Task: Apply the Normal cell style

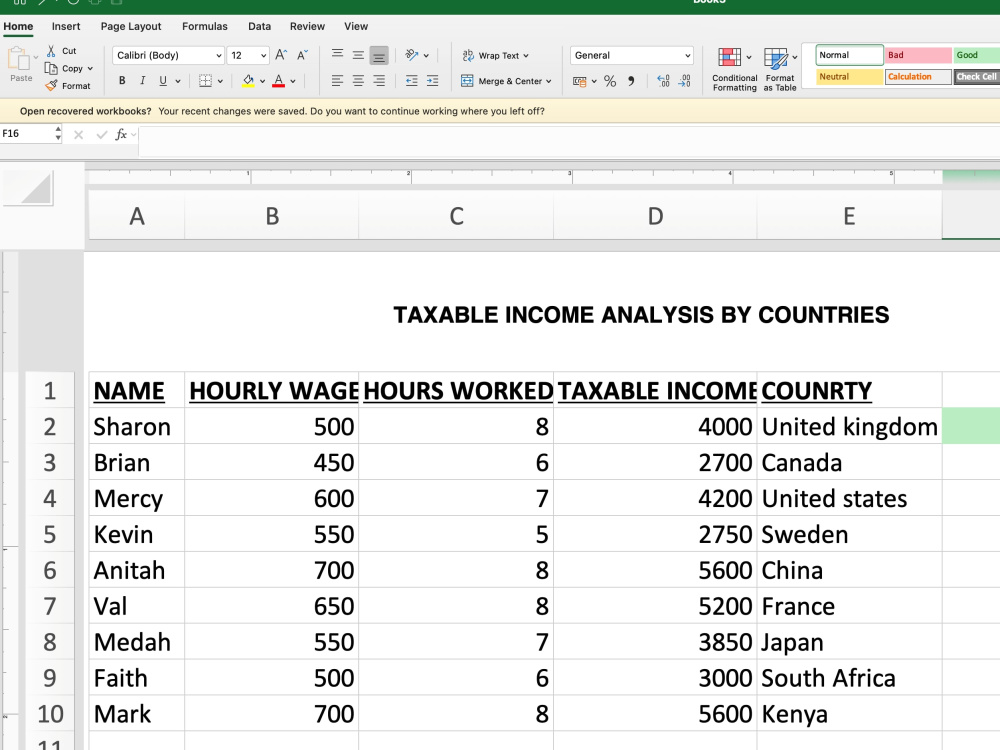Action: [x=849, y=55]
